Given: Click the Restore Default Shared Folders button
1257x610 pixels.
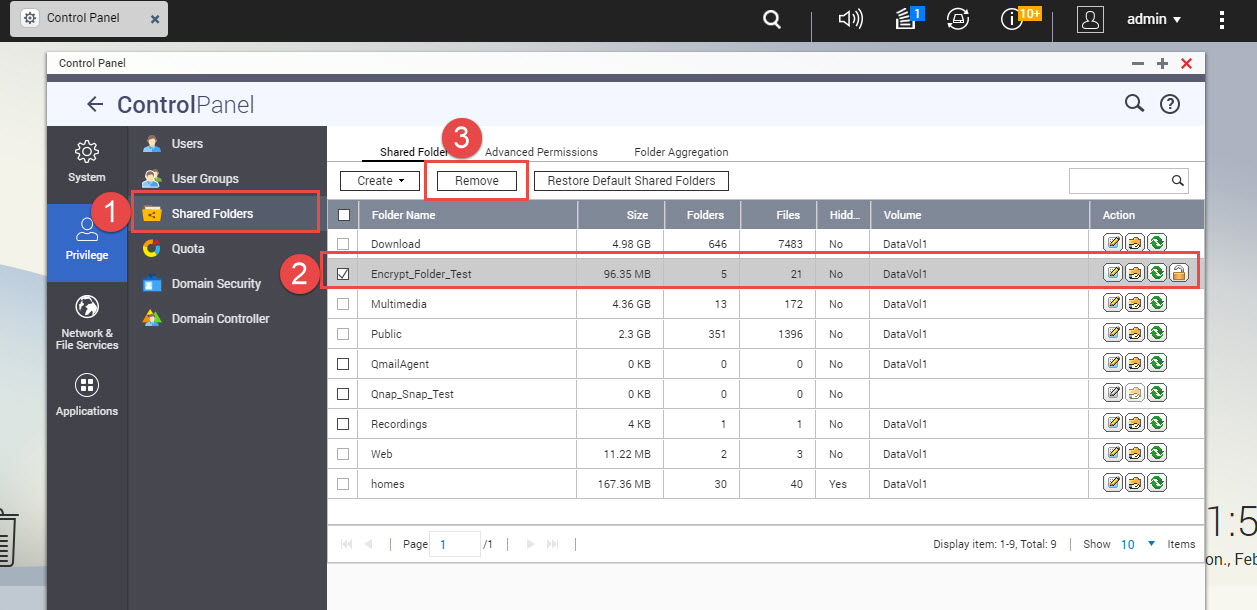Looking at the screenshot, I should click(x=631, y=181).
